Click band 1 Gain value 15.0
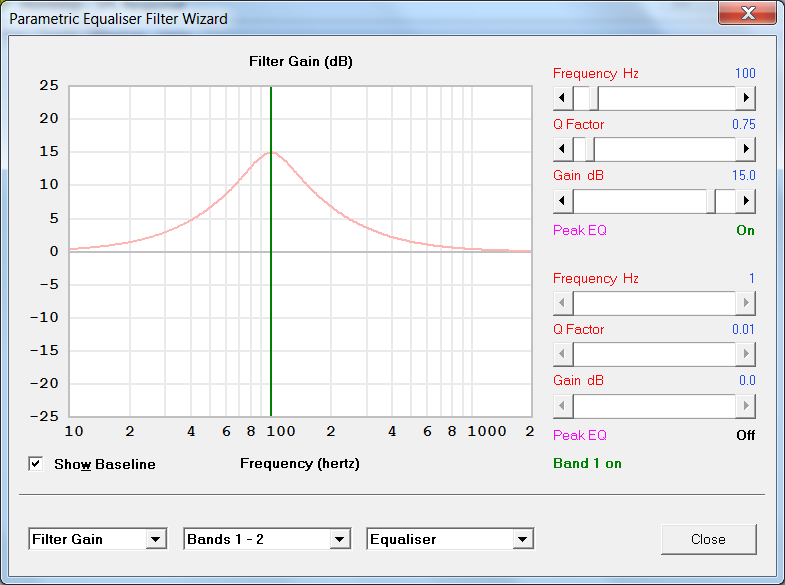The image size is (785, 585). [x=743, y=176]
